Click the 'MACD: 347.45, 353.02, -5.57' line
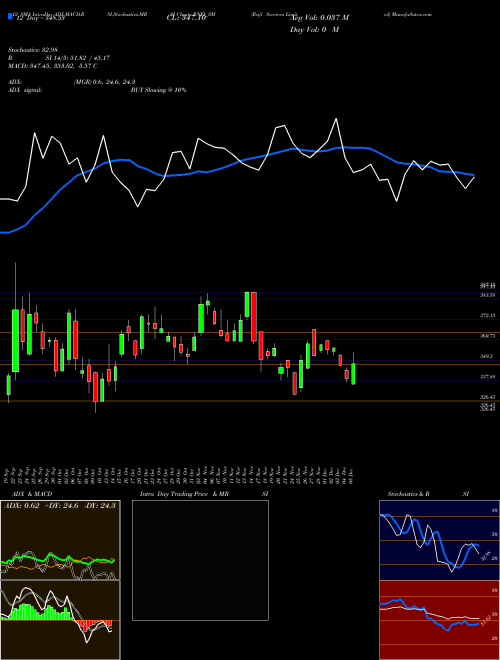Screen dimensions: 500x660 (53, 66)
